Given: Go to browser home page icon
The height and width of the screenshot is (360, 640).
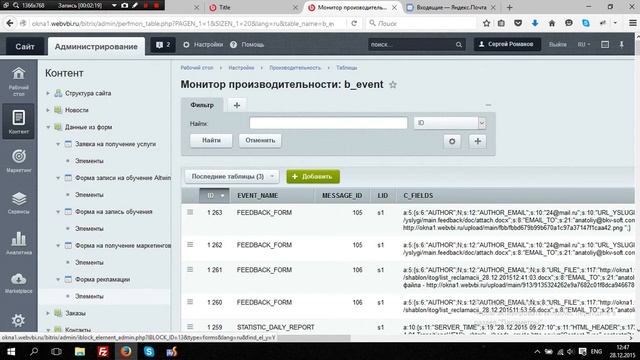Looking at the screenshot, I should pyautogui.click(x=552, y=23).
